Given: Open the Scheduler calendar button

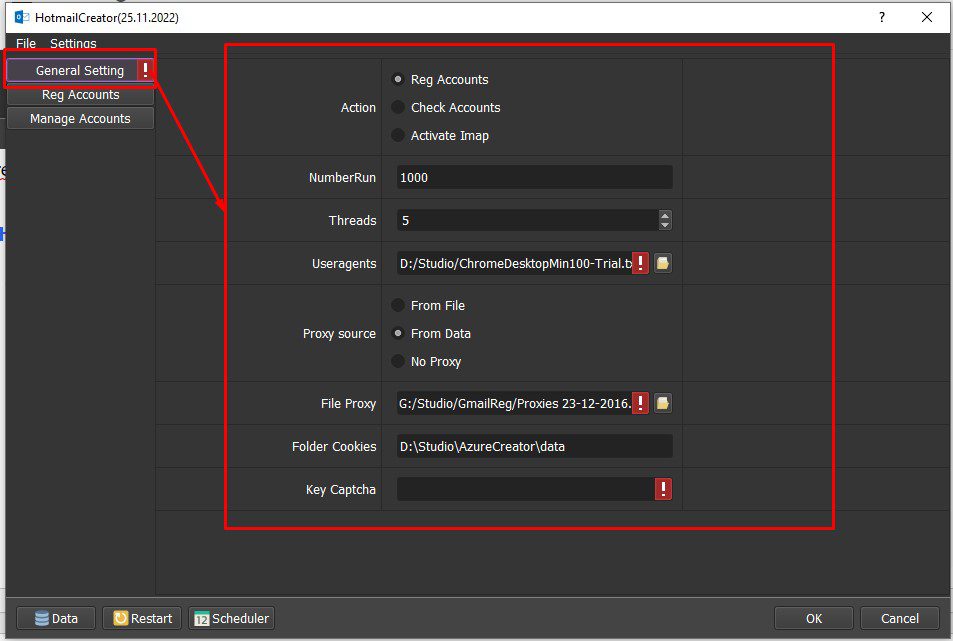Looking at the screenshot, I should 232,618.
